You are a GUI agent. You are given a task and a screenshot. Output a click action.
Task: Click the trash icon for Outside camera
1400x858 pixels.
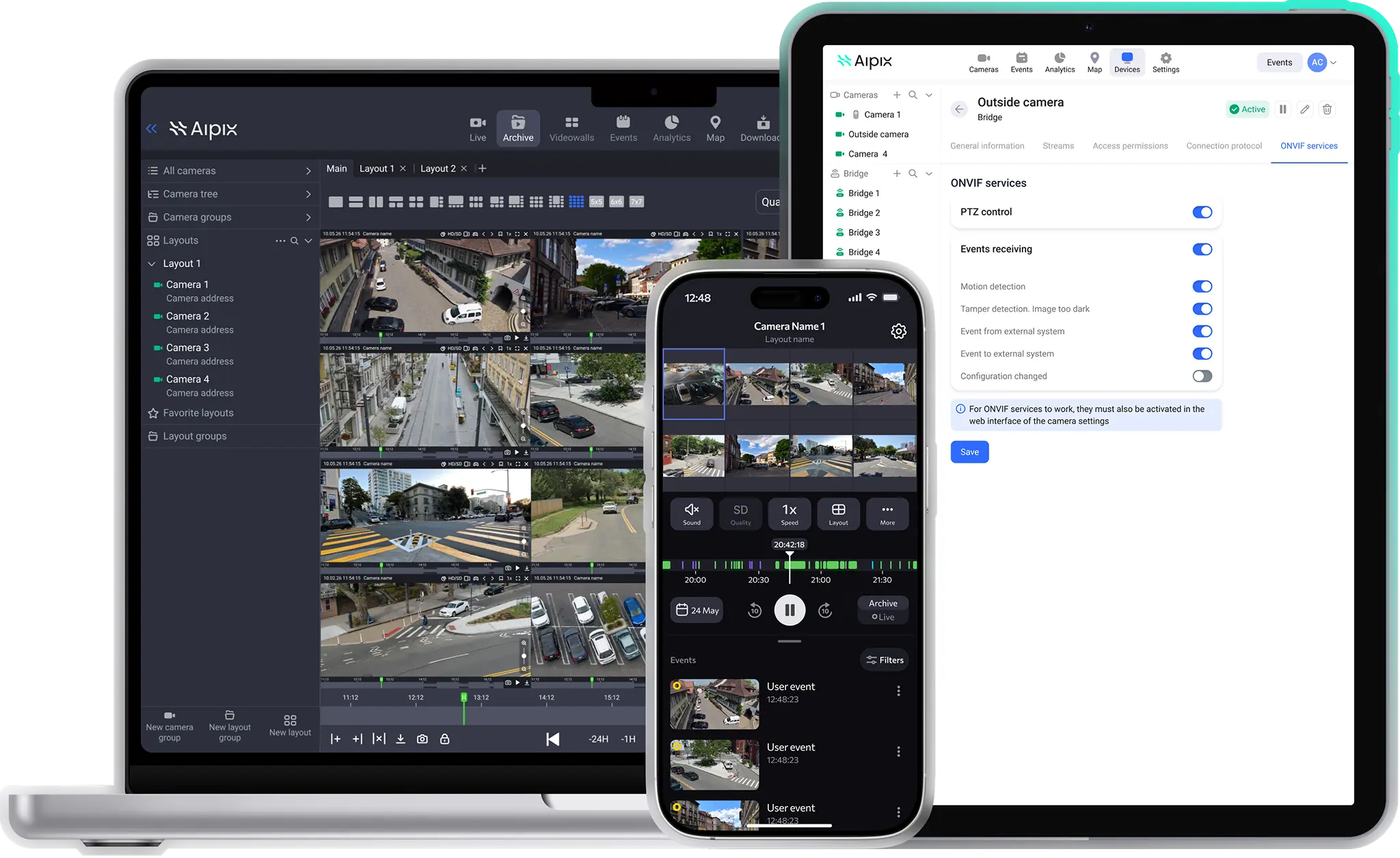coord(1327,109)
